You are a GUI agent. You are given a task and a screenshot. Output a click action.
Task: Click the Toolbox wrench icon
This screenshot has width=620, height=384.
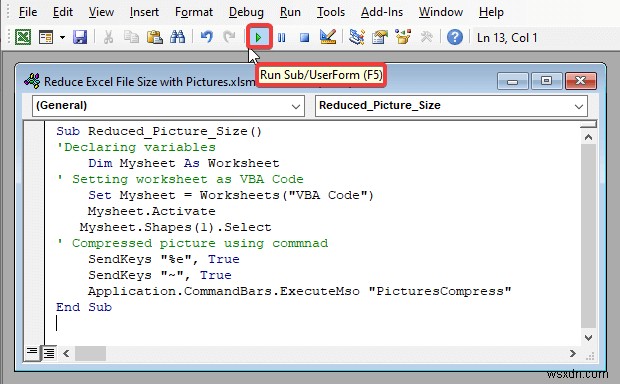point(426,38)
